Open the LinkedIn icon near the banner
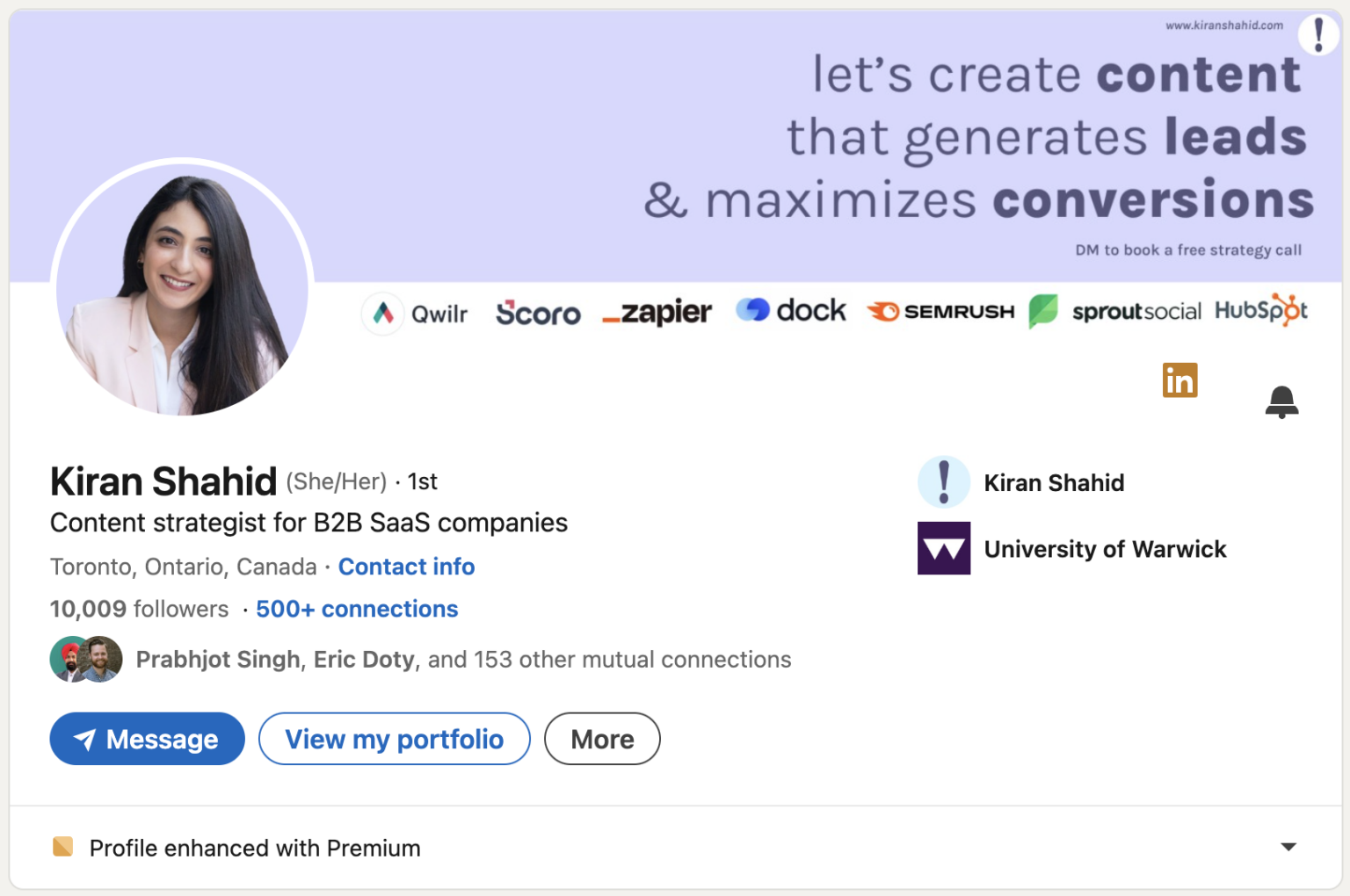The width and height of the screenshot is (1350, 896). click(x=1179, y=379)
